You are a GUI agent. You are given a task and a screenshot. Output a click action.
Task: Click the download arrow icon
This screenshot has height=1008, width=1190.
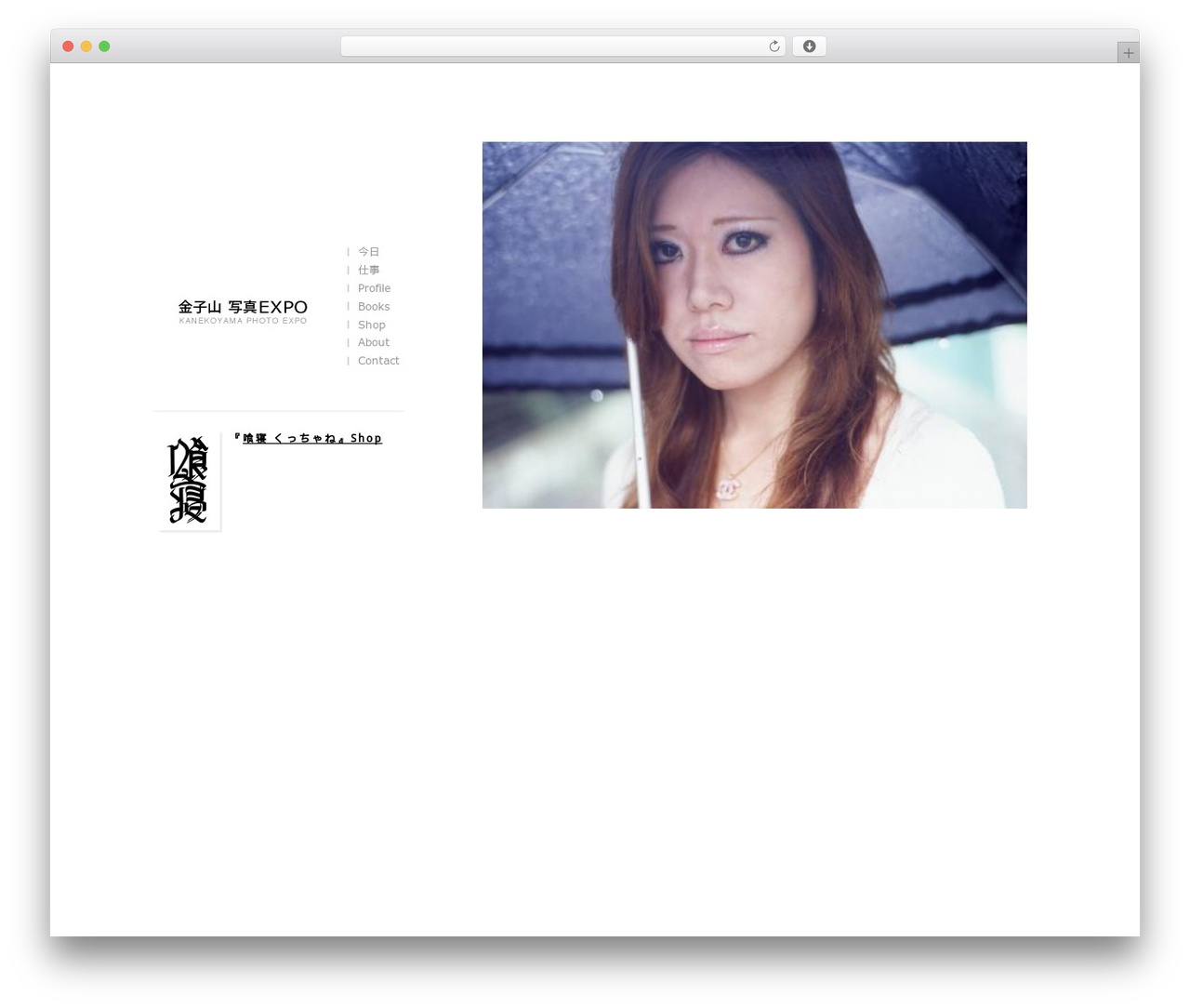(x=809, y=46)
